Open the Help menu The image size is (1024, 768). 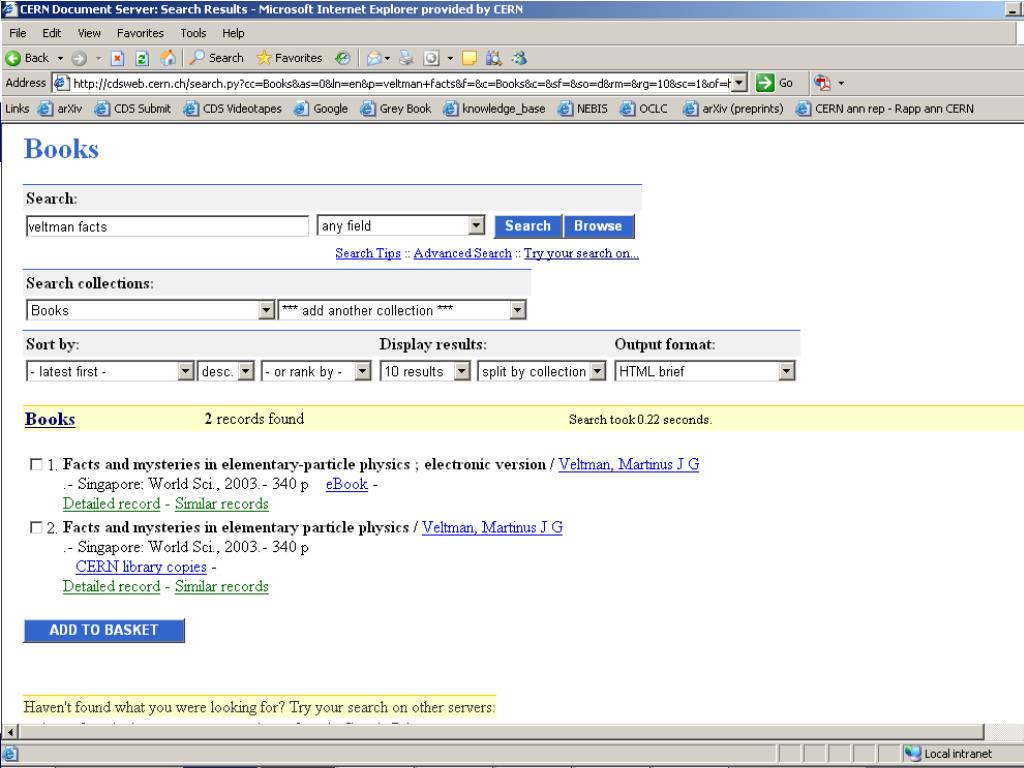tap(233, 33)
